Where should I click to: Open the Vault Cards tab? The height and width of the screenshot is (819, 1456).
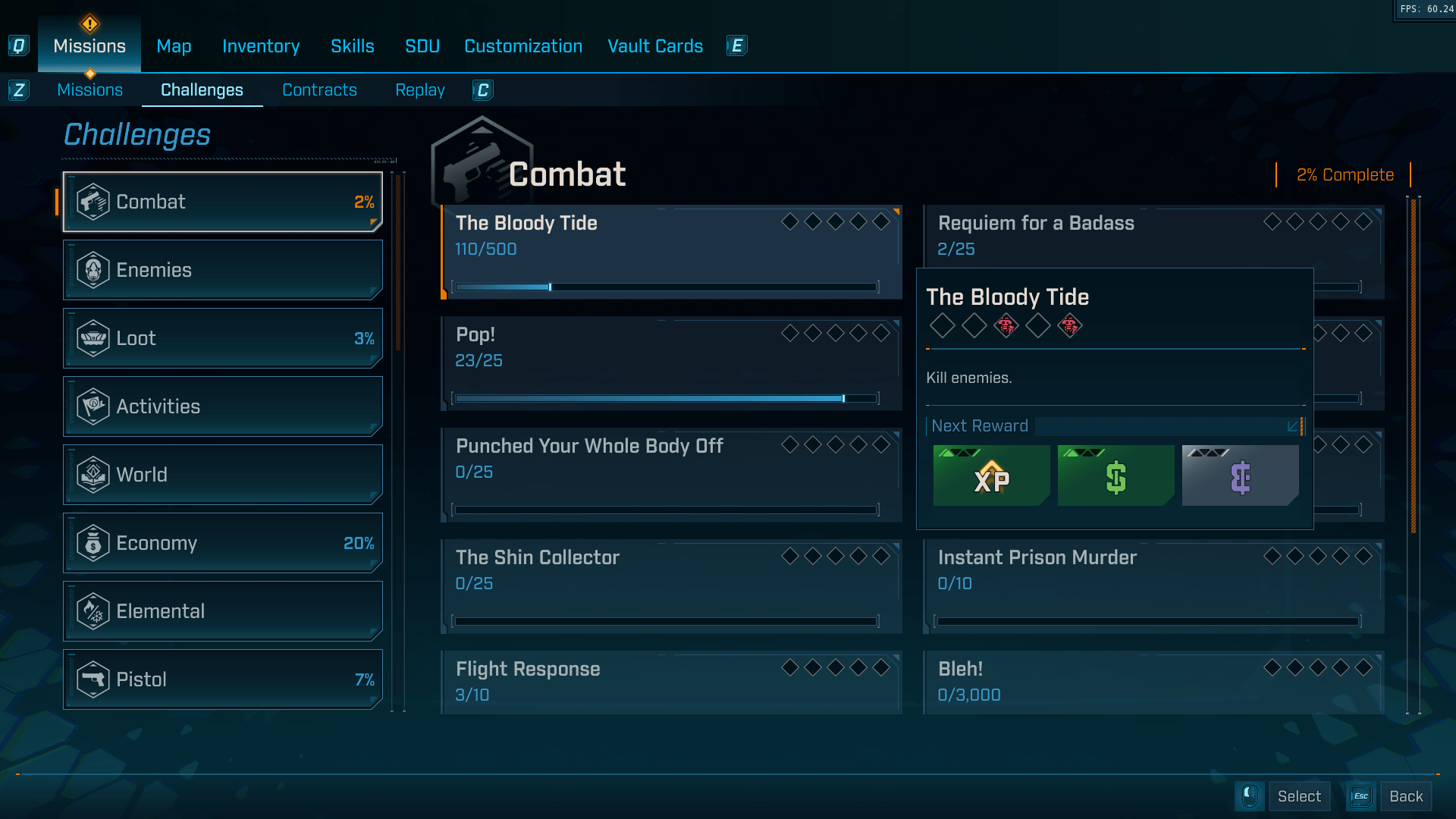click(x=655, y=46)
